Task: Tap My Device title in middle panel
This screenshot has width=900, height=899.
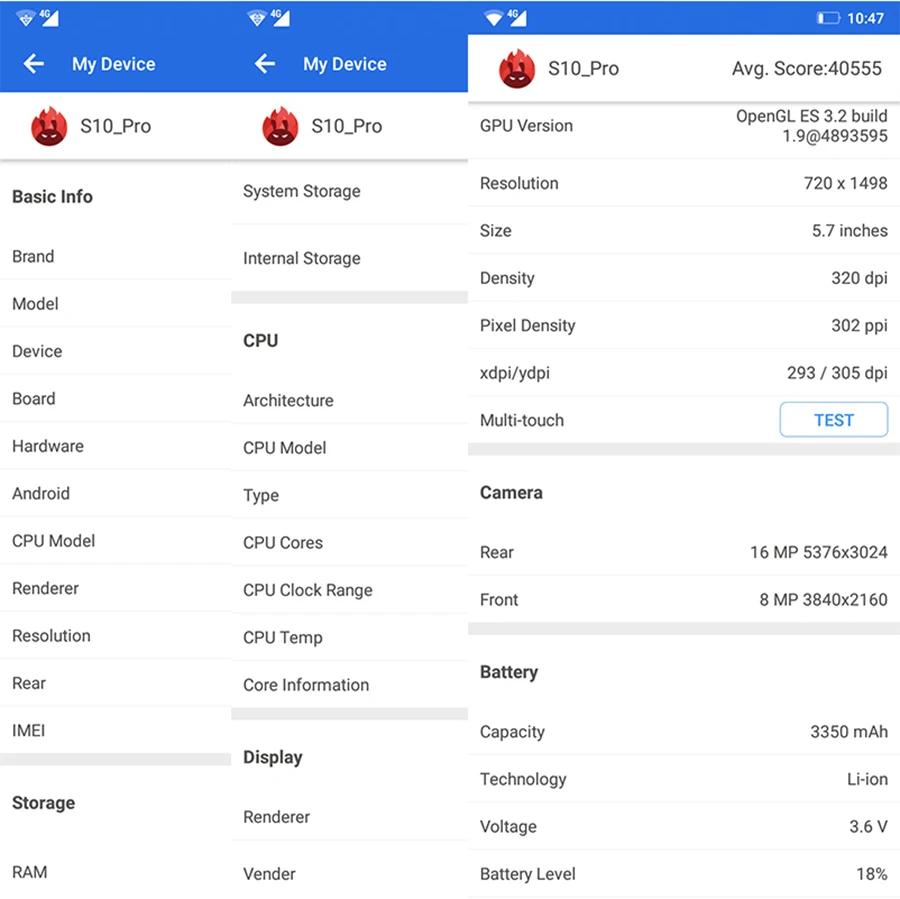Action: point(344,64)
